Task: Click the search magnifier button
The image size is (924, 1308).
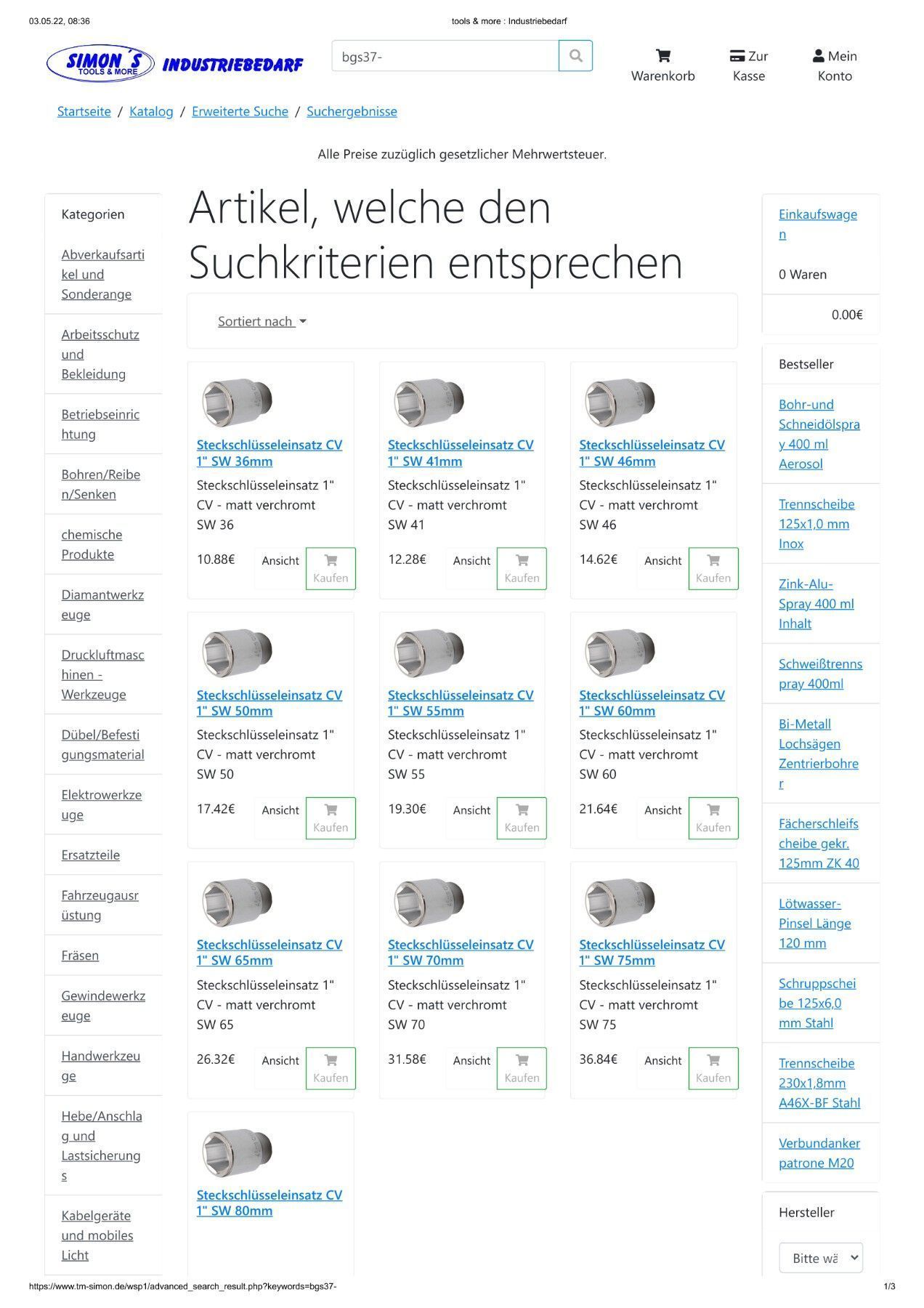Action: pyautogui.click(x=575, y=56)
